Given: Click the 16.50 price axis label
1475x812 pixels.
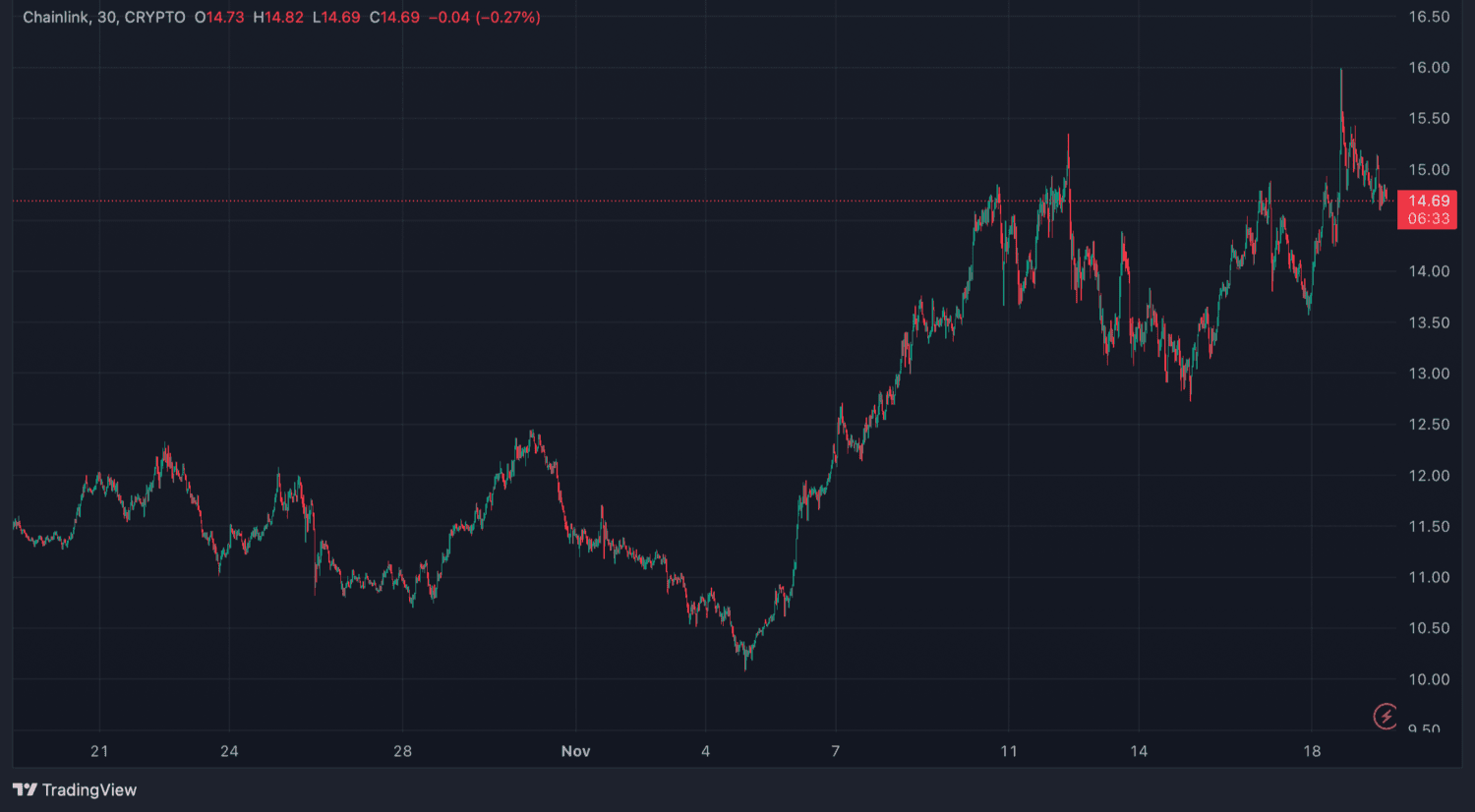Looking at the screenshot, I should [x=1429, y=17].
